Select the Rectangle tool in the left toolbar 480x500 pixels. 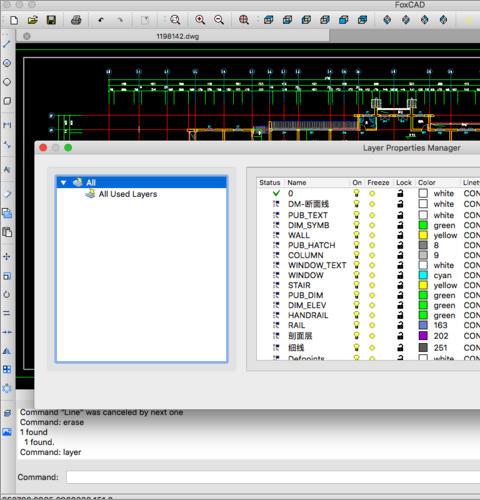pos(7,101)
